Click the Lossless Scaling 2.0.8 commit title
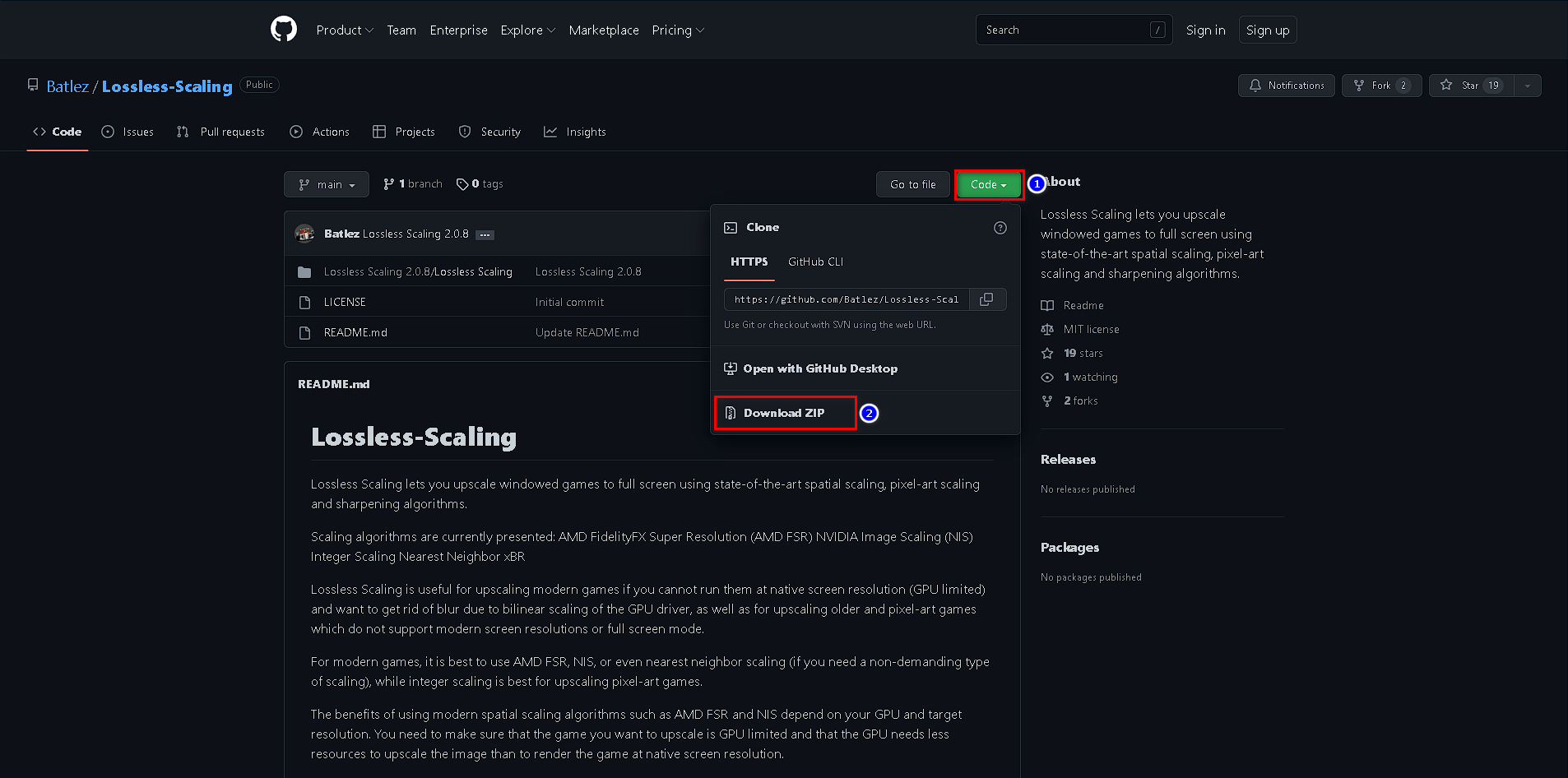This screenshot has width=1568, height=778. 415,234
